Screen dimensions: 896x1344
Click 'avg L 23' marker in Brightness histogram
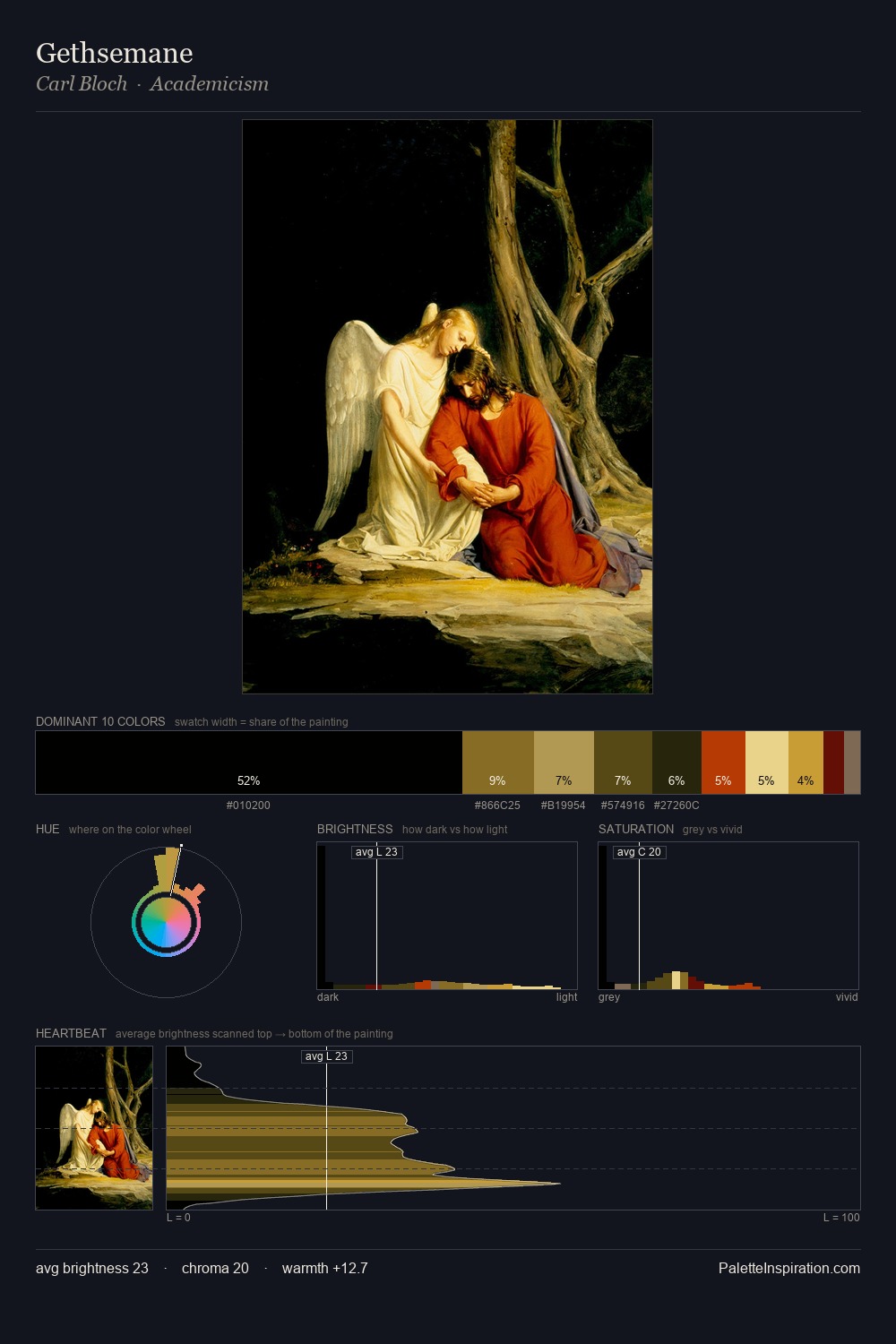click(x=376, y=852)
